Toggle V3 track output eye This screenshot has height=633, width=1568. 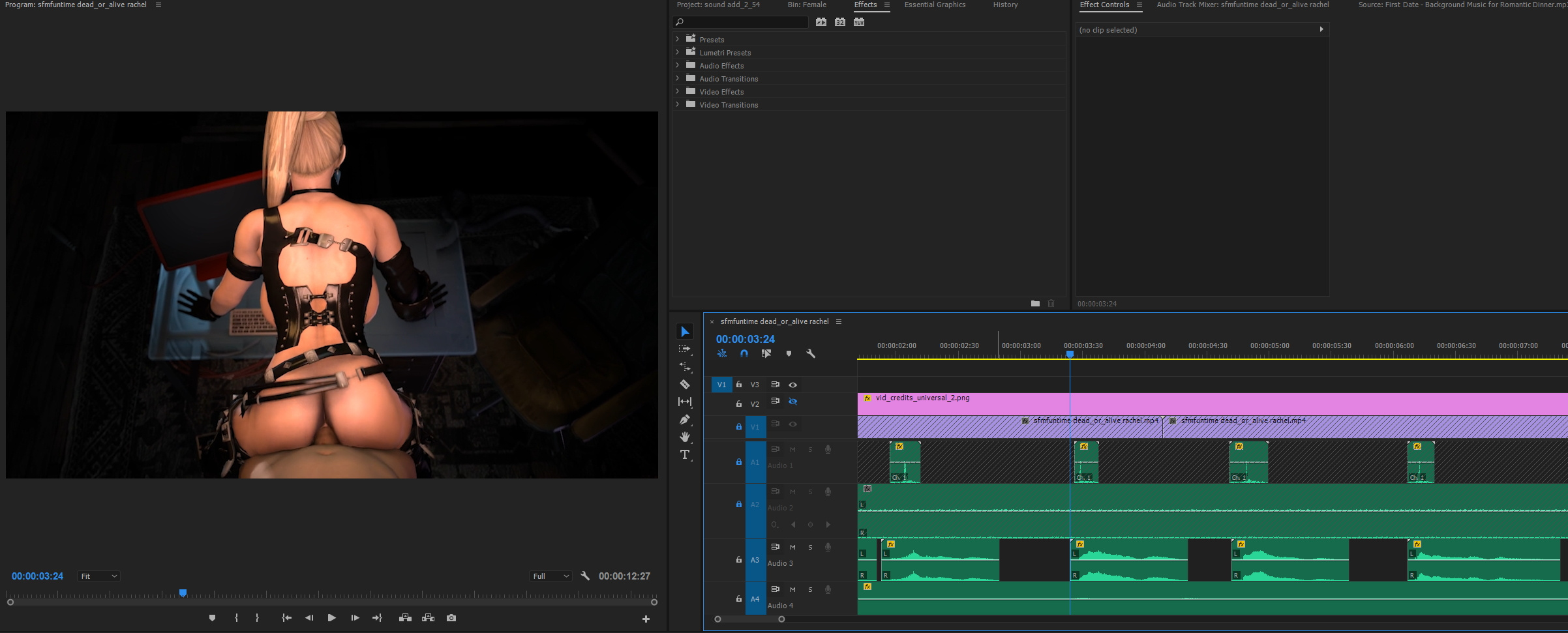[x=793, y=385]
